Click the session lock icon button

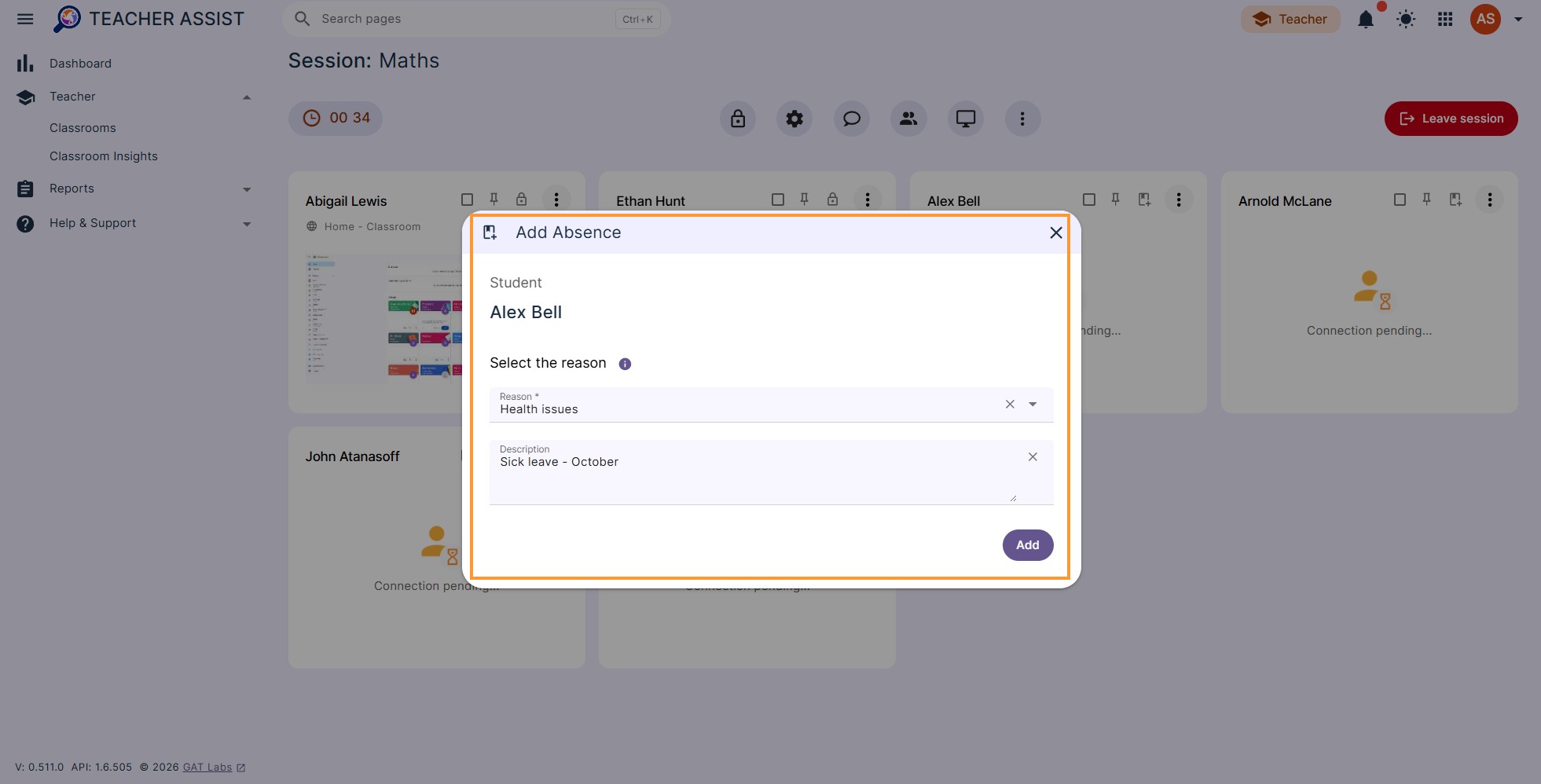(738, 119)
